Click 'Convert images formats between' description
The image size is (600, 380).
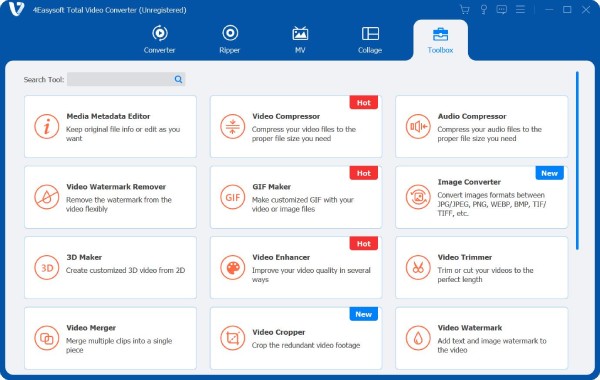pyautogui.click(x=492, y=204)
